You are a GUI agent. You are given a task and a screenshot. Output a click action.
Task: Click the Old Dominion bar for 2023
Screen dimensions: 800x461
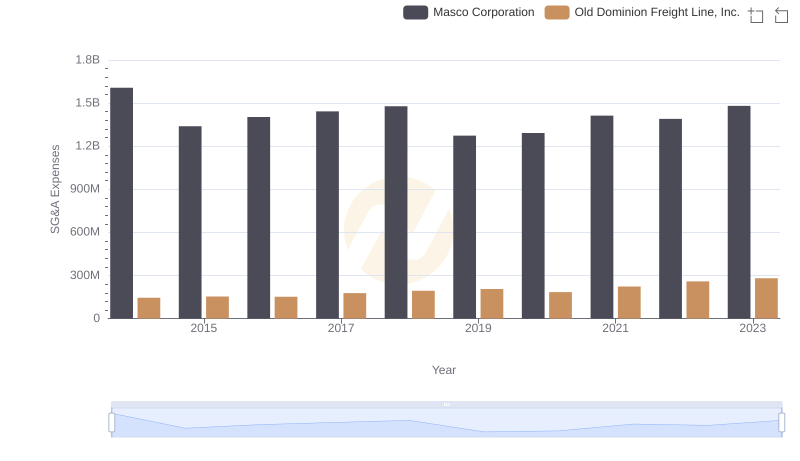click(766, 298)
